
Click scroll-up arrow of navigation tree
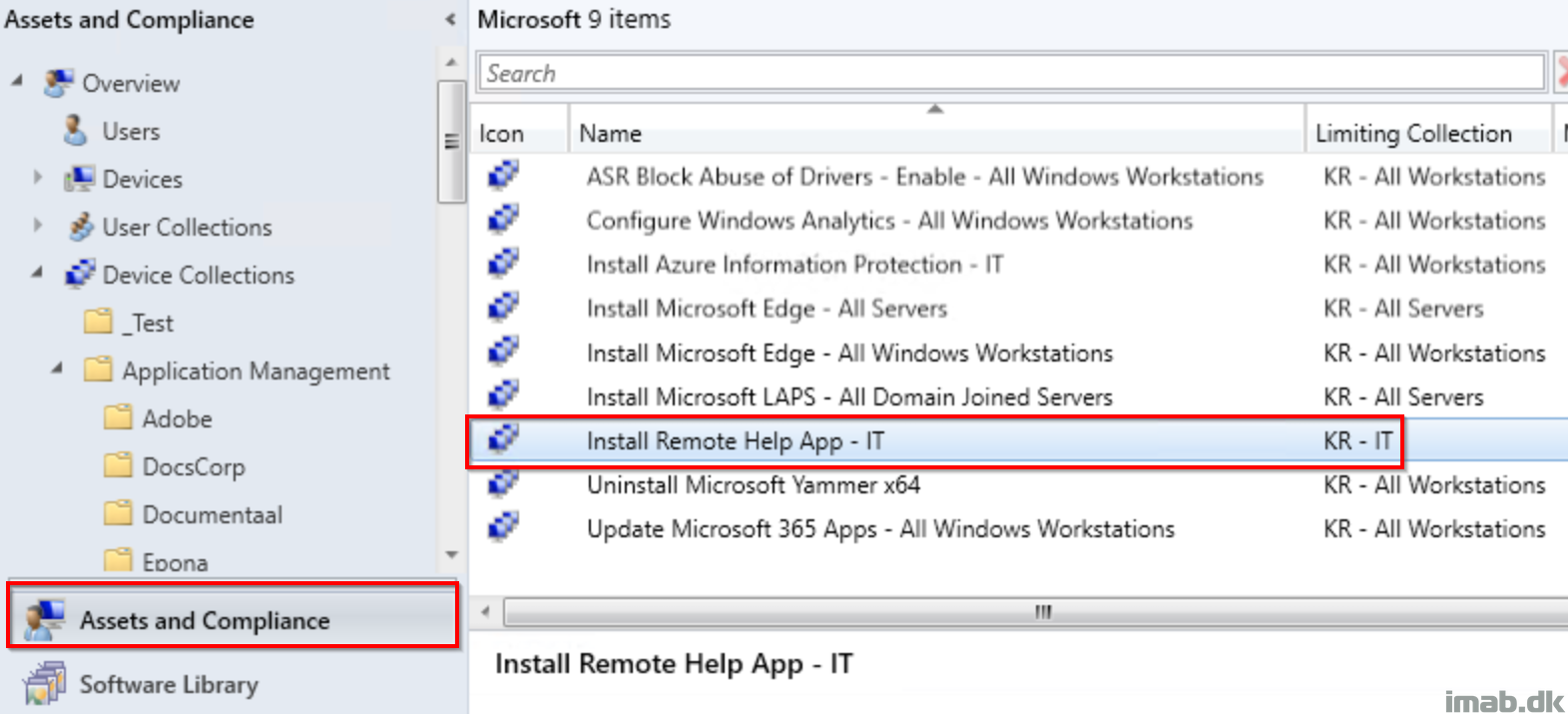click(451, 62)
